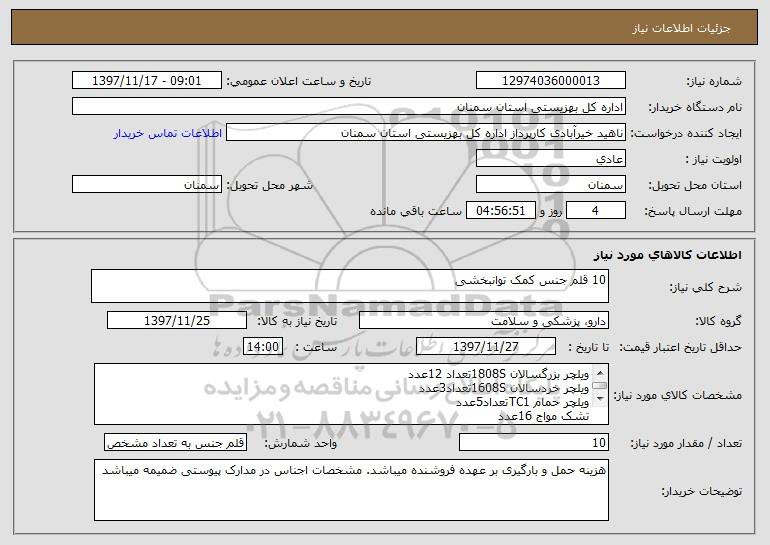Image resolution: width=770 pixels, height=545 pixels.
Task: Click the unit field 'قلم جنس به تعداد مشخص'
Action: point(175,442)
